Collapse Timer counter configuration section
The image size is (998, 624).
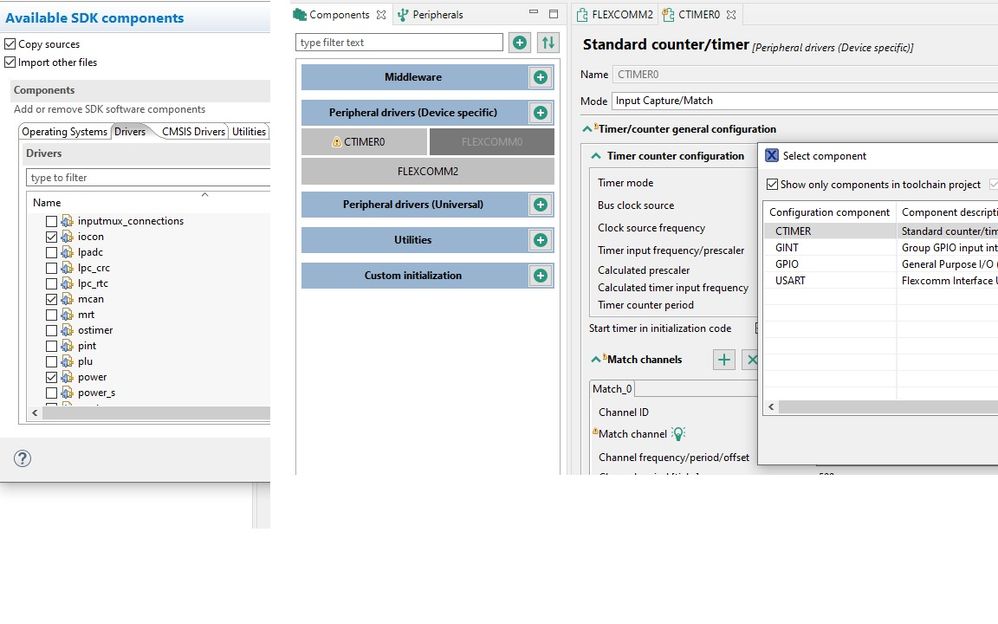pos(596,156)
